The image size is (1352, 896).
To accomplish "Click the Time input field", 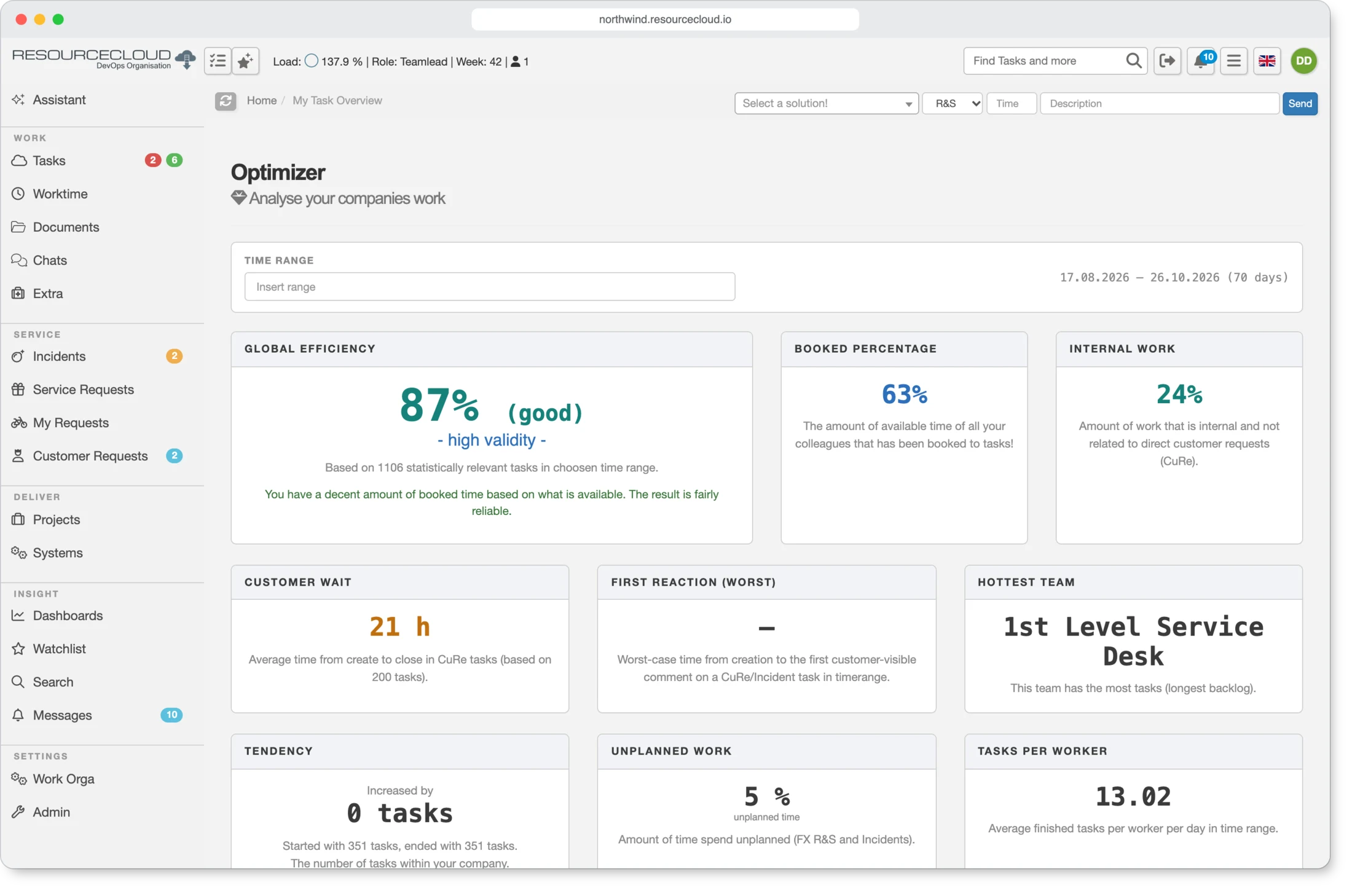I will coord(1012,103).
